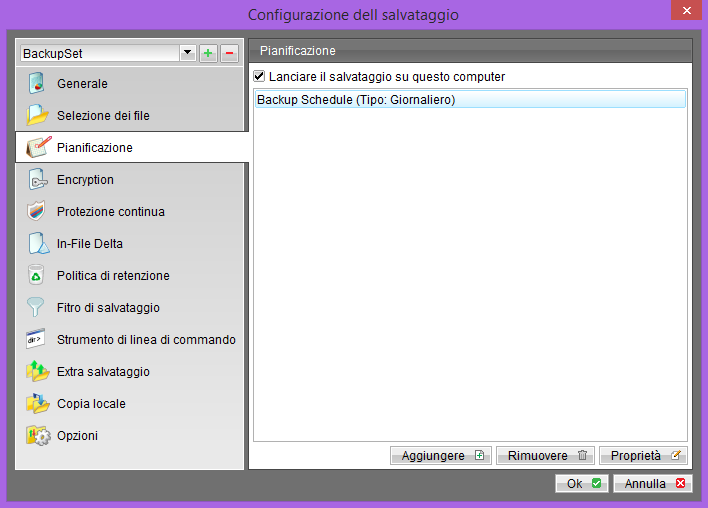Click the Selezione dei file folder icon
The width and height of the screenshot is (708, 508).
point(37,115)
